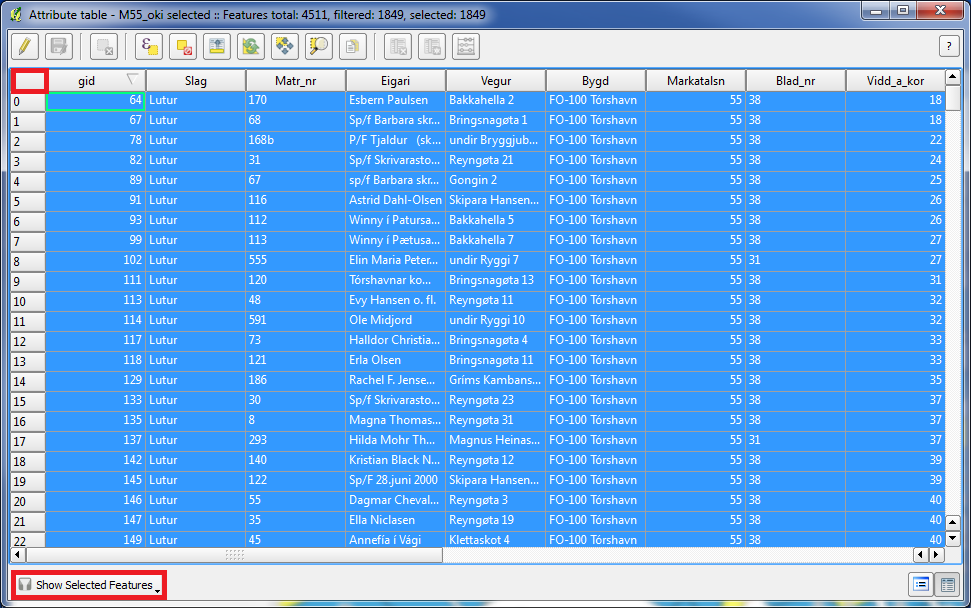Click the horizontal scrollbar thumb
The image size is (971, 608).
(x=235, y=555)
